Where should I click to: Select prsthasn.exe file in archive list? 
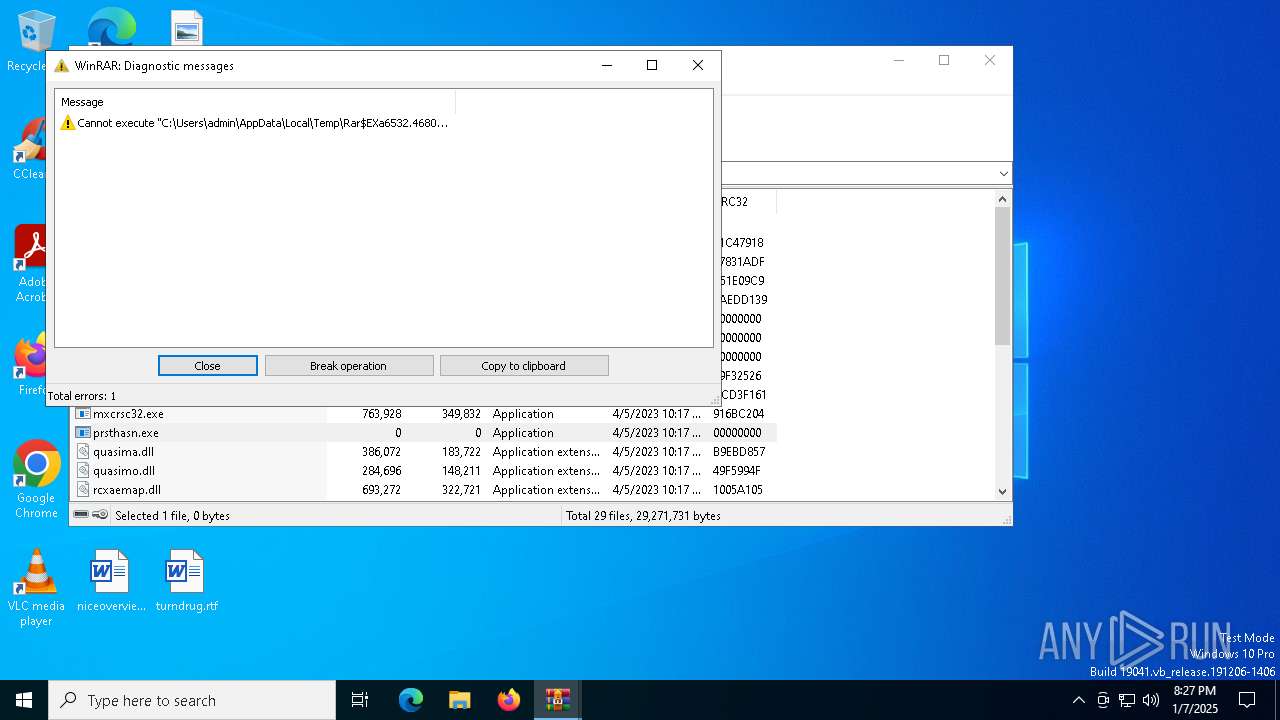click(425, 433)
